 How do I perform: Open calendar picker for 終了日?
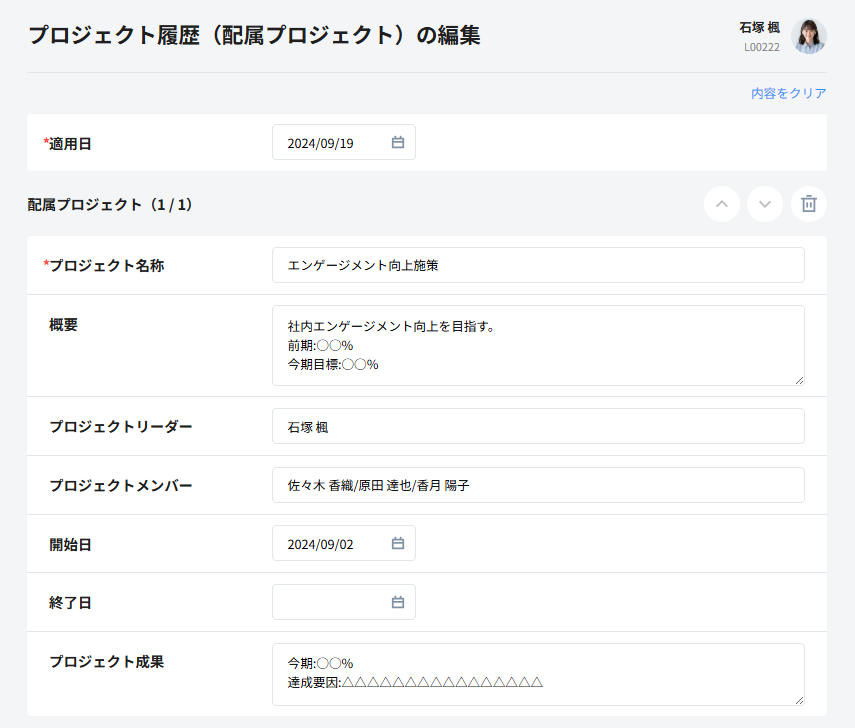point(397,602)
